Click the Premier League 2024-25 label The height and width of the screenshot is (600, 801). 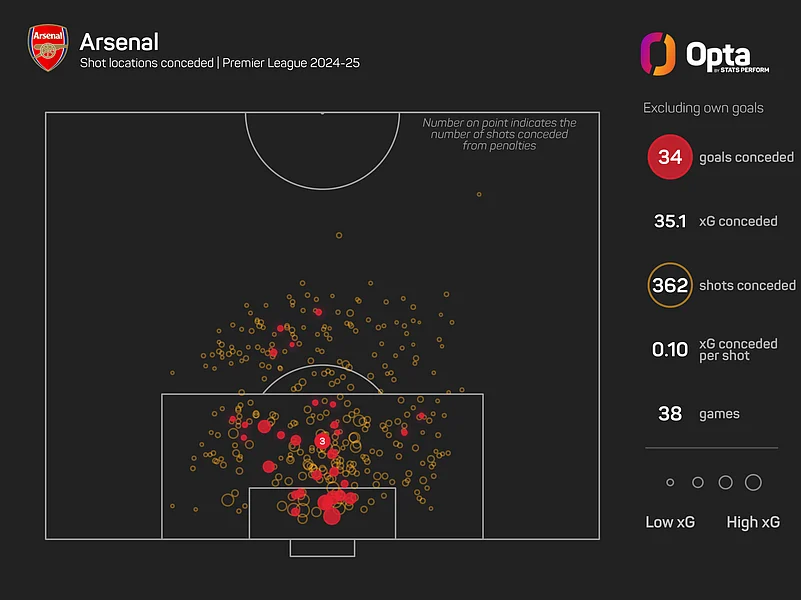(x=291, y=63)
